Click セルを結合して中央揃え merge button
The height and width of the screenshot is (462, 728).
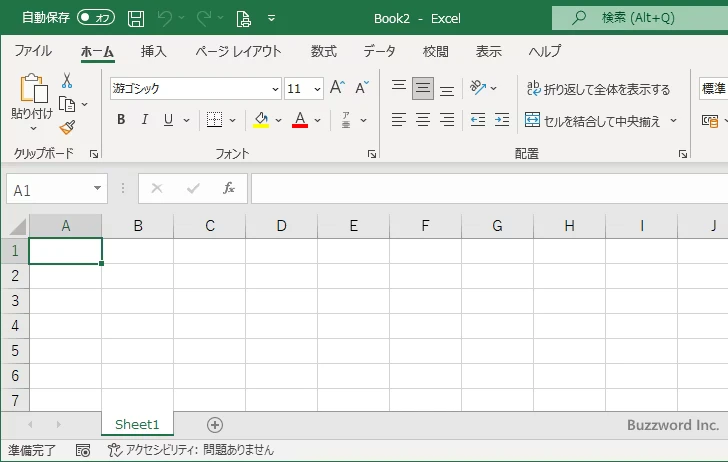593,121
